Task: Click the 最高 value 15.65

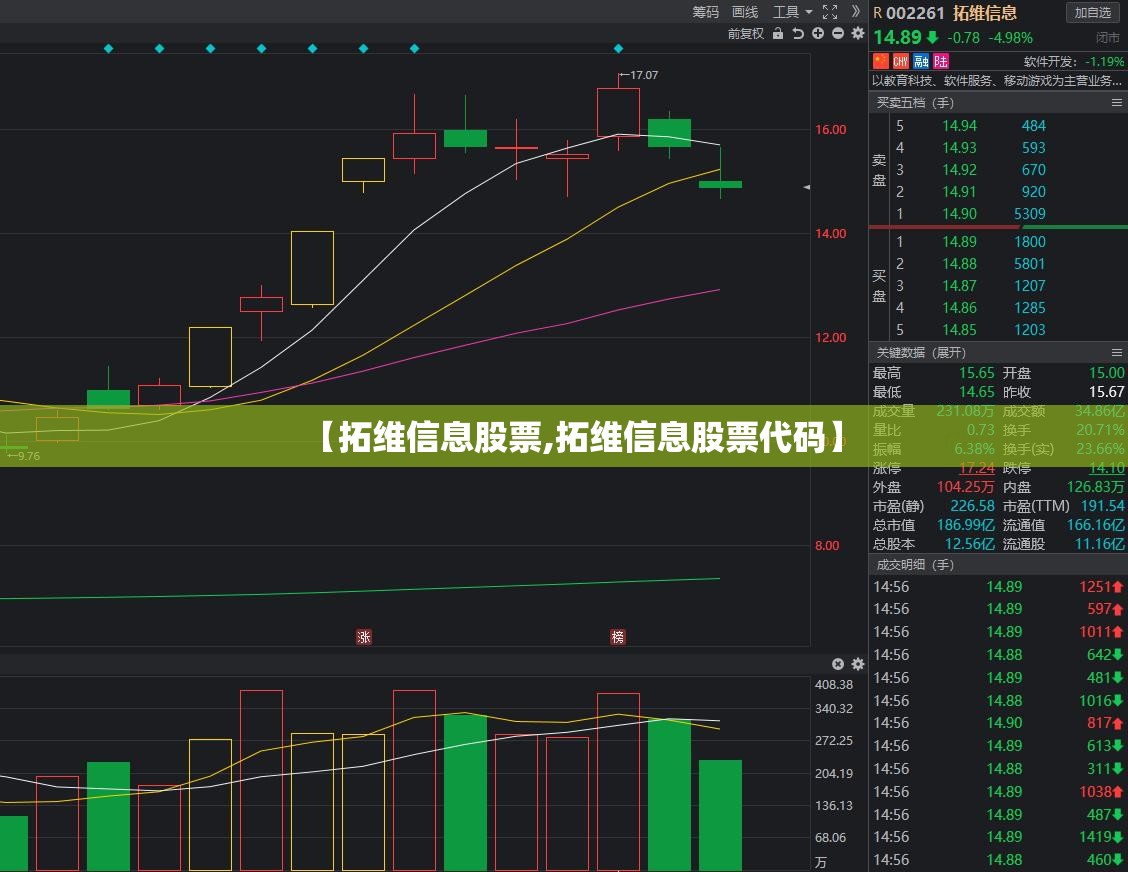Action: (976, 373)
